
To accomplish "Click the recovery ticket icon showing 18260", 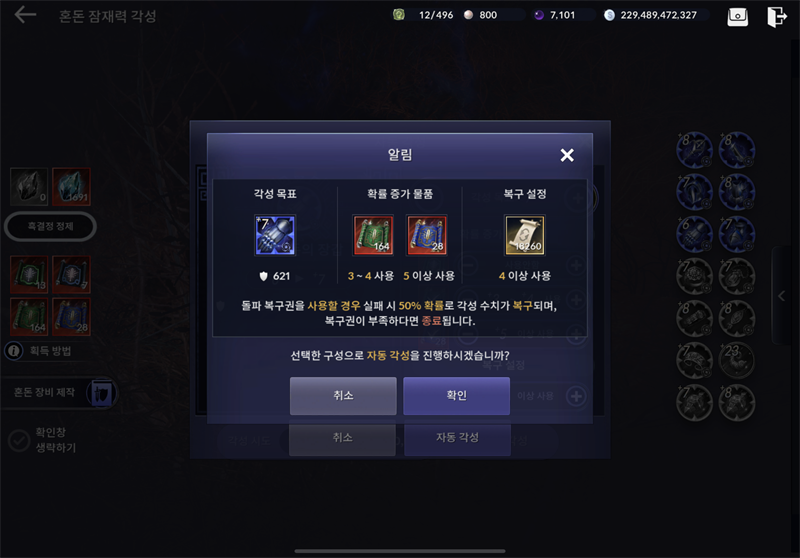I will click(x=525, y=235).
